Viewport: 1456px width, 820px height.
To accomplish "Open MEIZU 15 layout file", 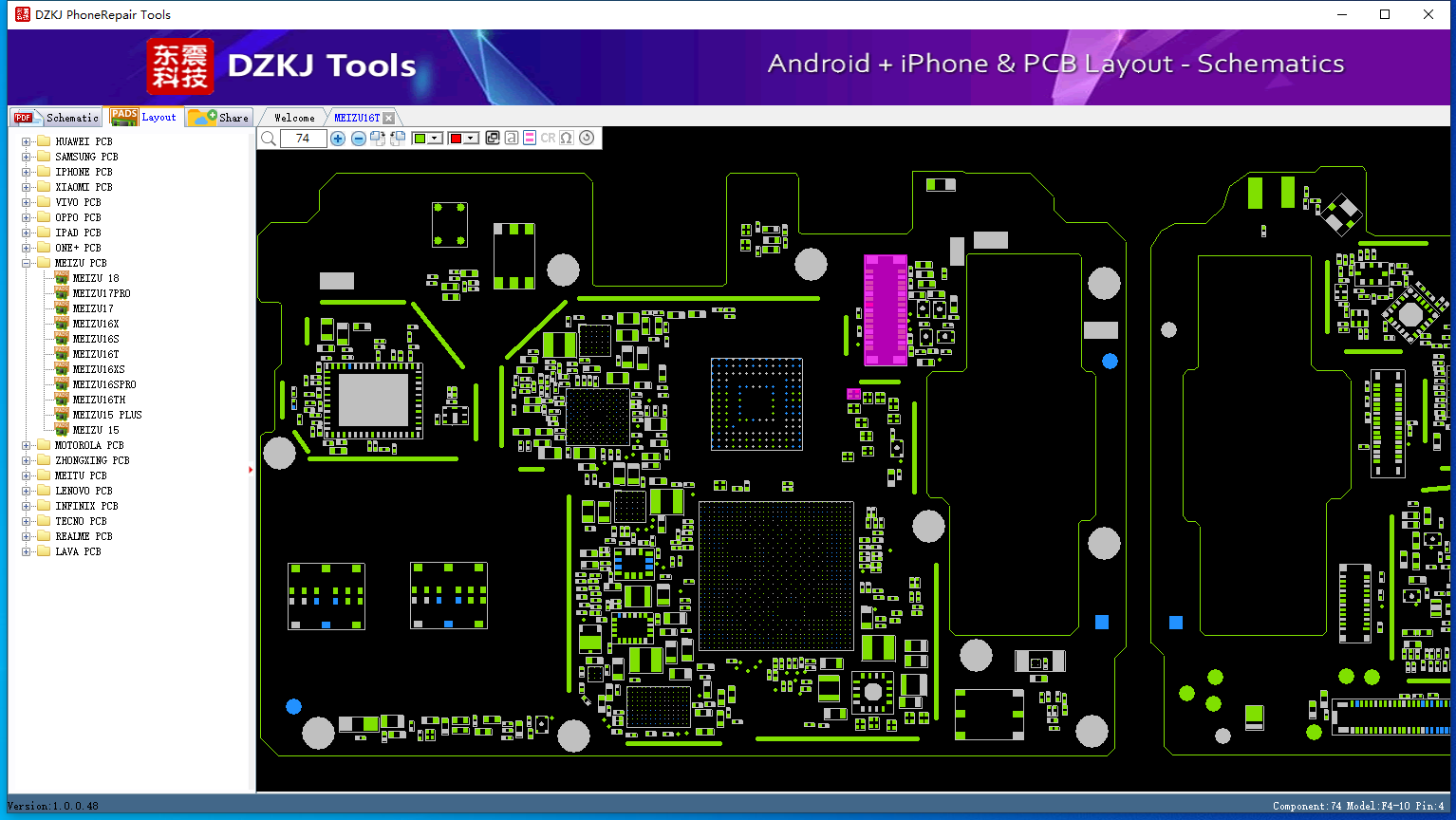I will (96, 430).
